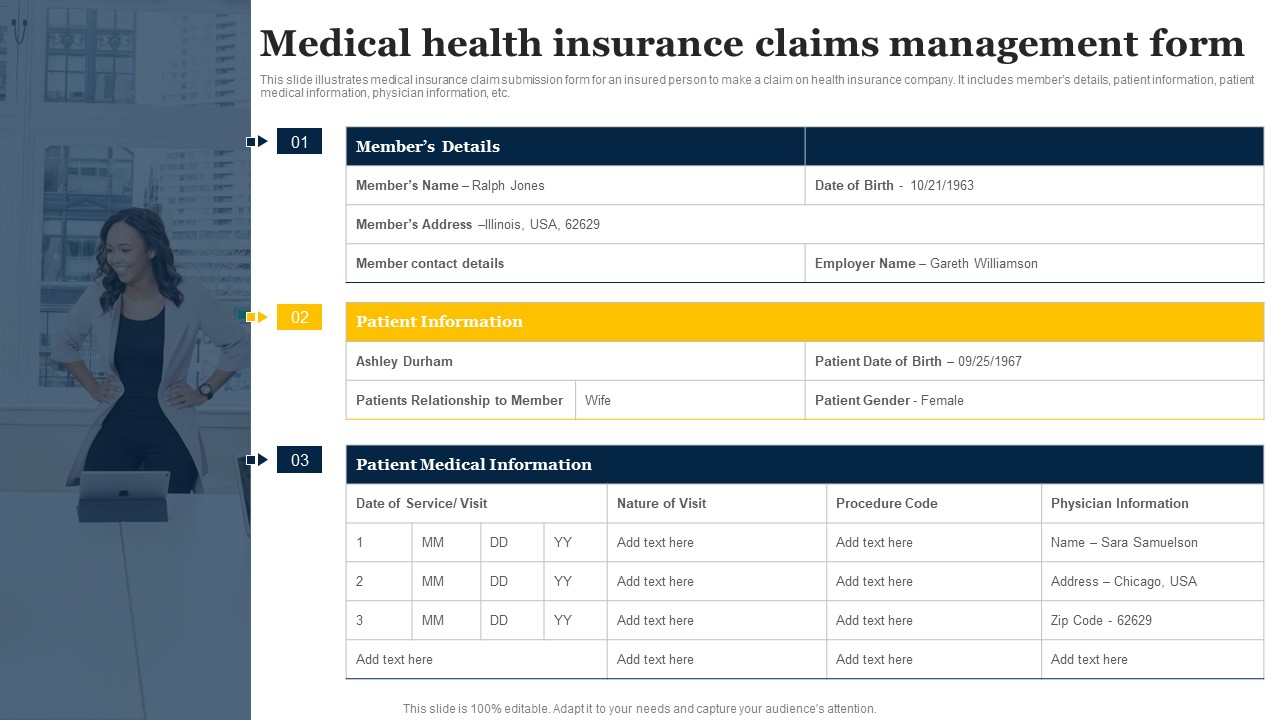Select the Member's Details header

point(575,146)
